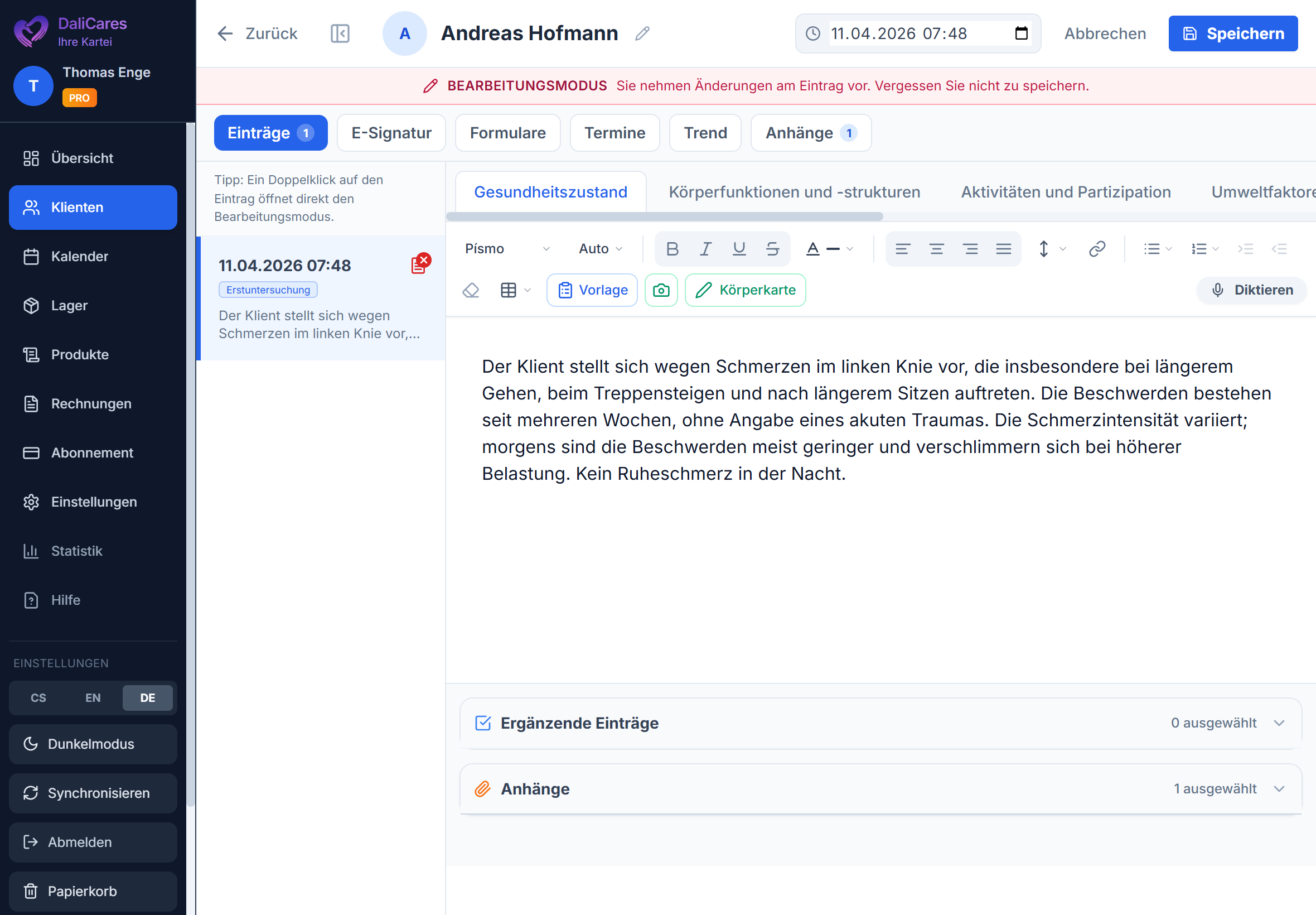This screenshot has height=915, width=1316.
Task: Click the date and time field
Action: coord(917,33)
